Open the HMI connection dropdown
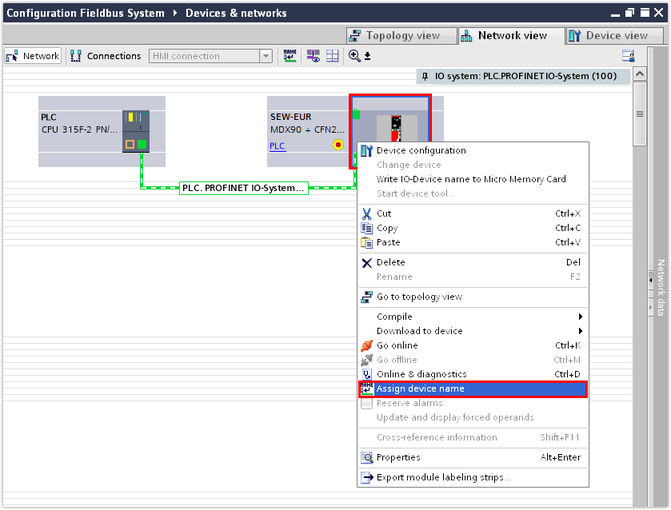 (x=266, y=56)
